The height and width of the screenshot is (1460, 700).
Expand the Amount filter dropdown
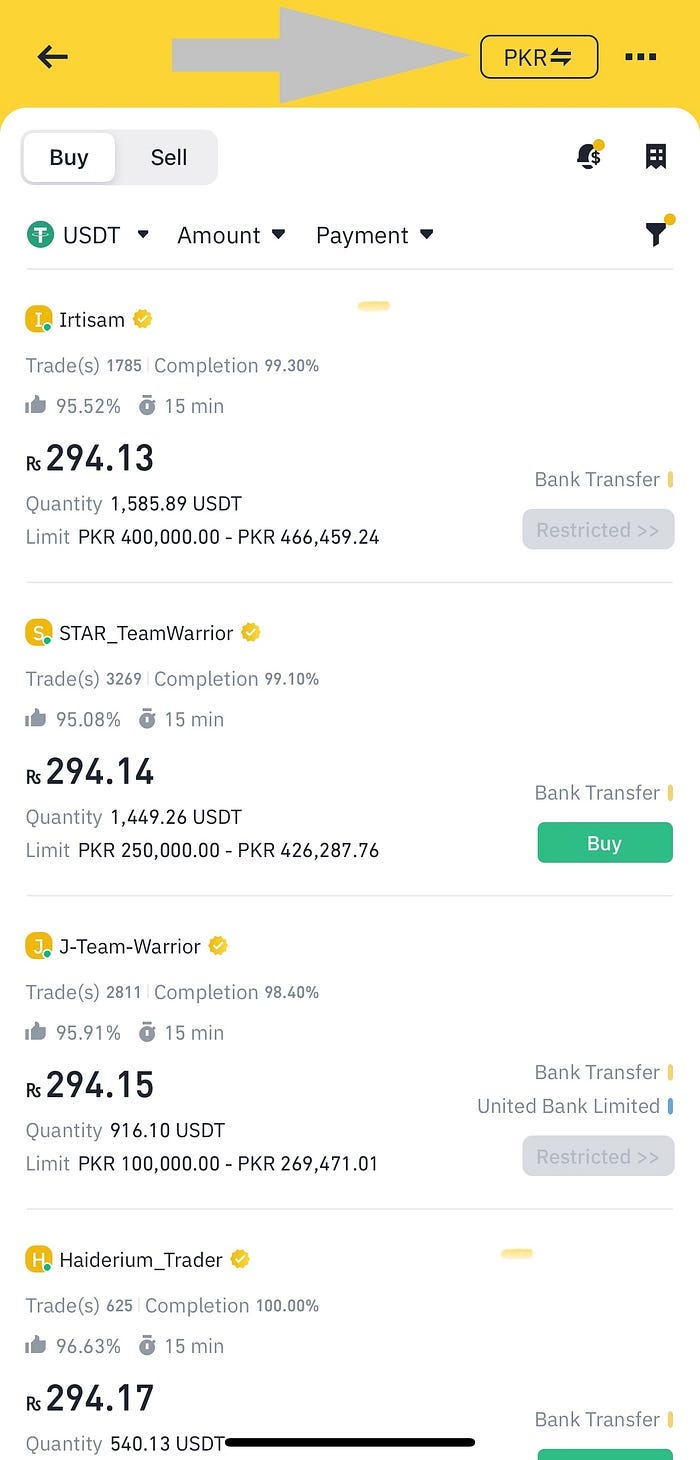231,235
